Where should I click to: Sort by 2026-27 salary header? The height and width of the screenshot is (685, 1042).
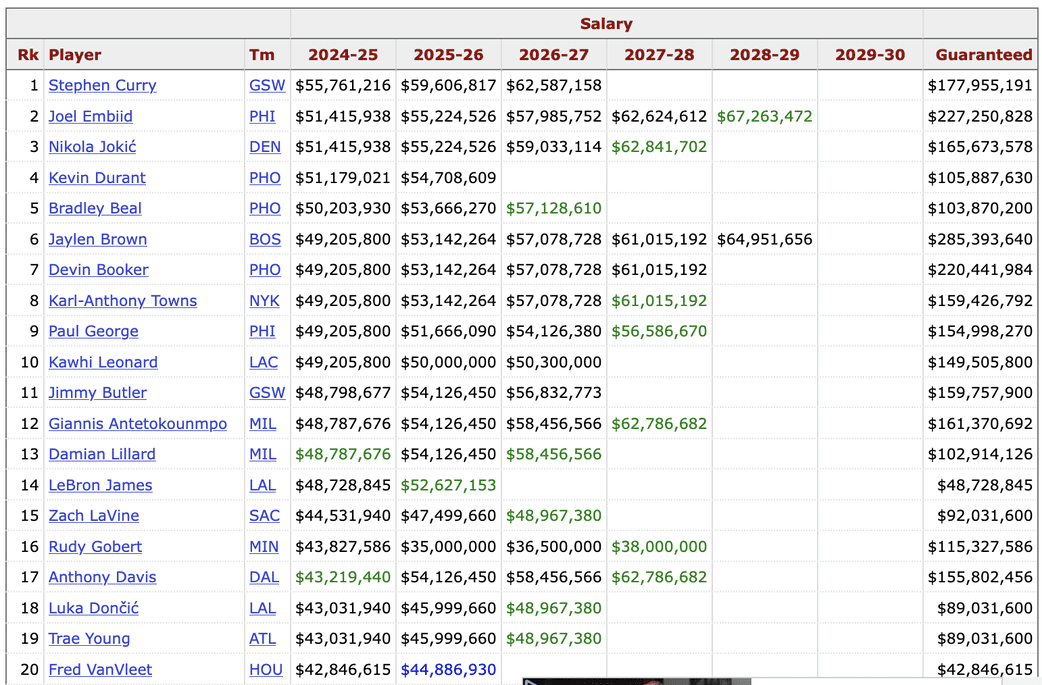554,55
